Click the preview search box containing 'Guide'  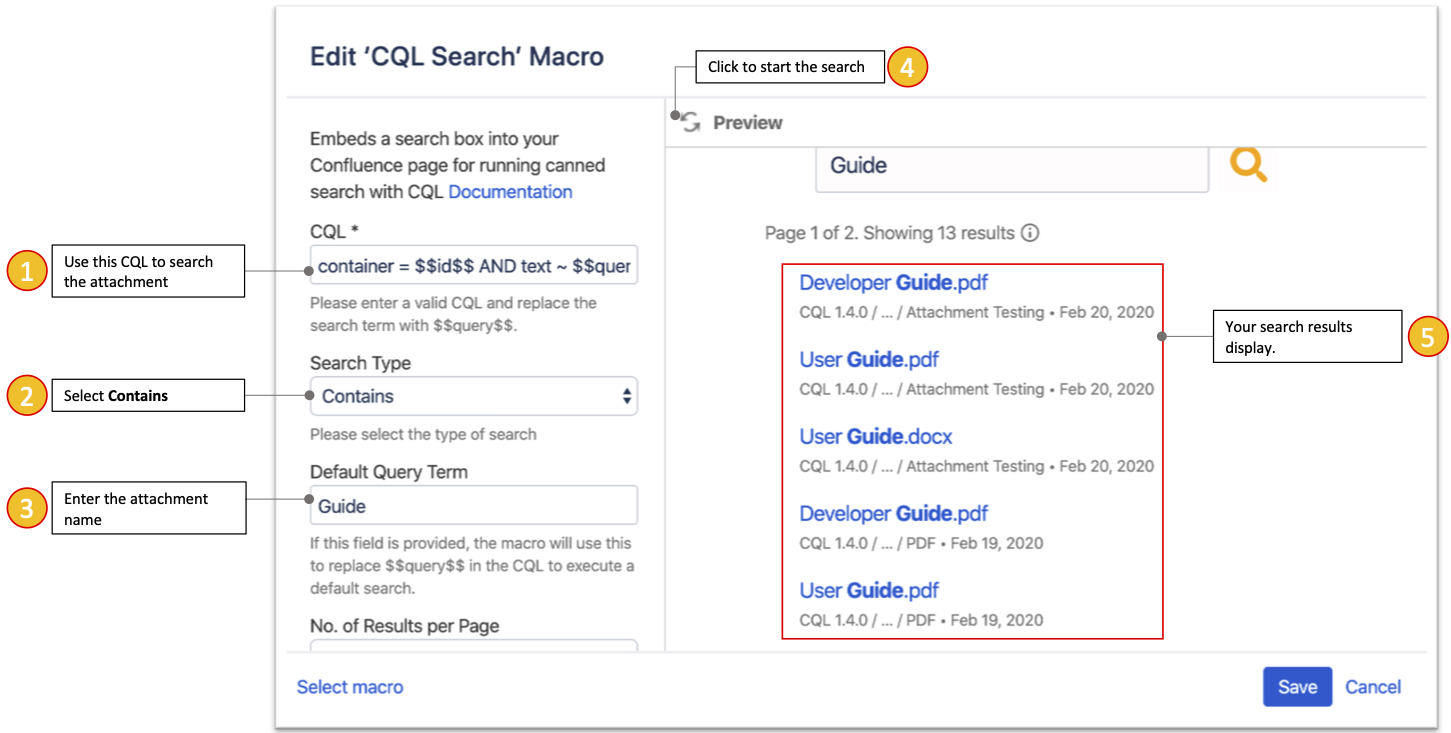pos(1011,165)
